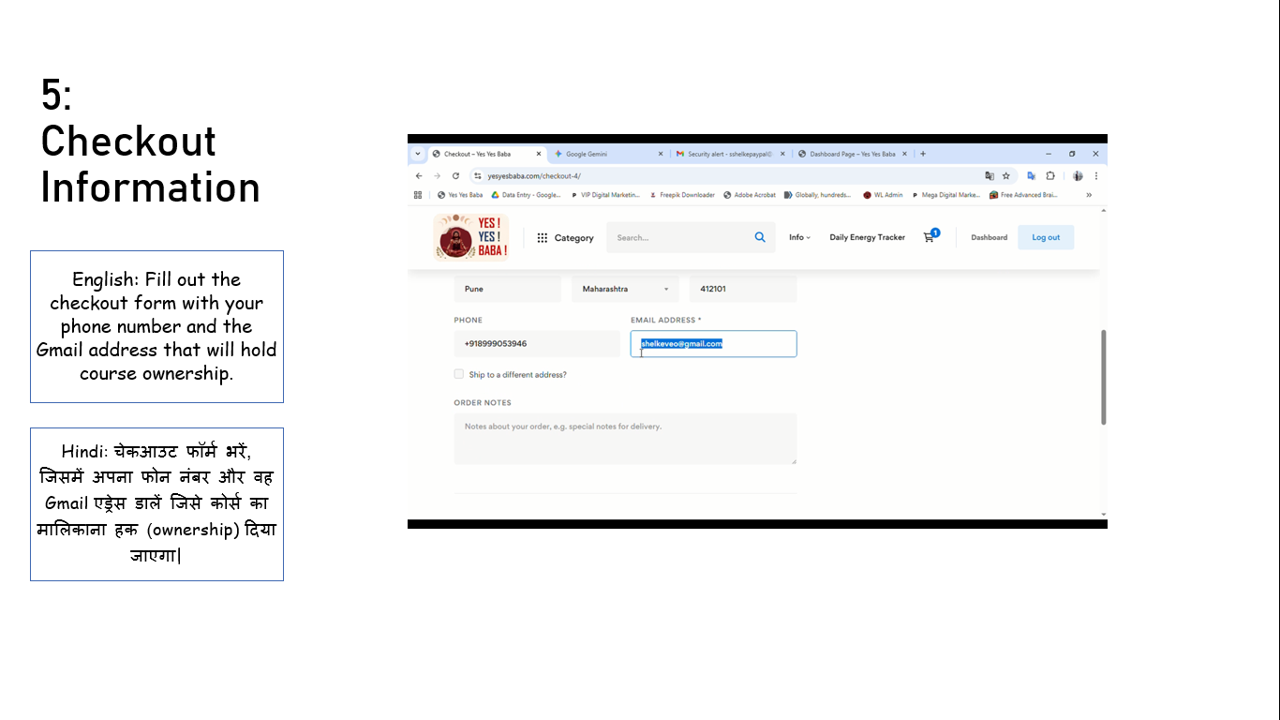Open a new tab with plus icon
The width and height of the screenshot is (1280, 720).
coord(923,154)
